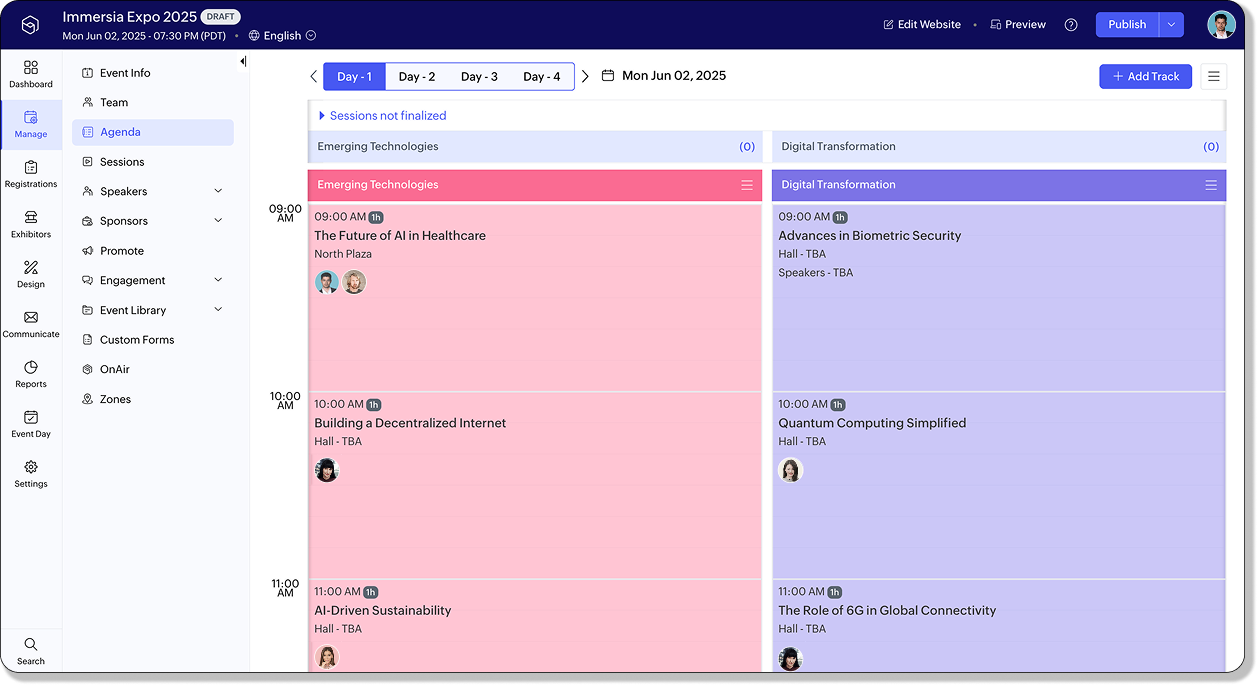Open the Reports pie chart icon
The height and width of the screenshot is (685, 1257).
click(x=31, y=367)
